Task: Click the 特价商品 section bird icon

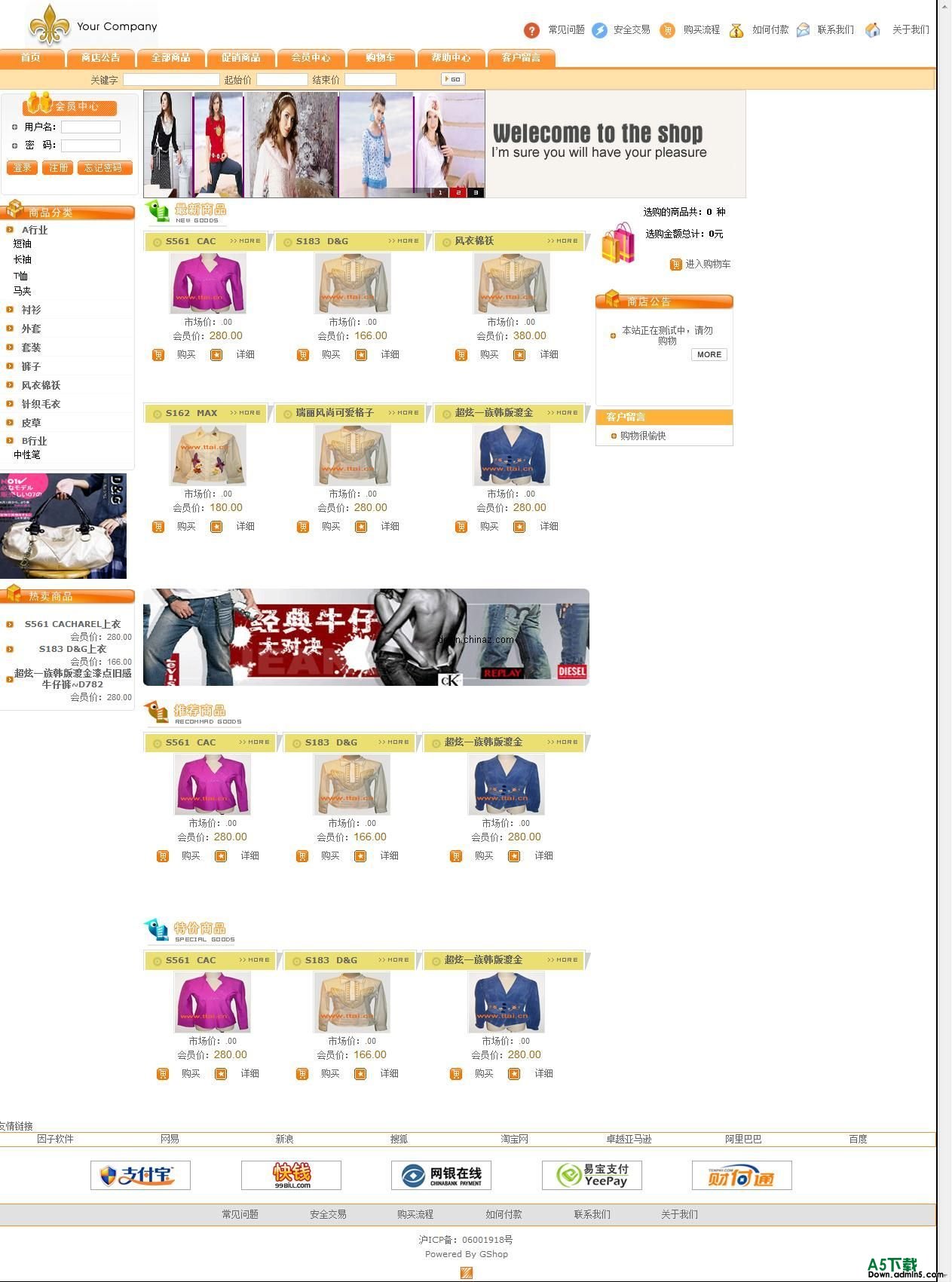Action: tap(157, 930)
